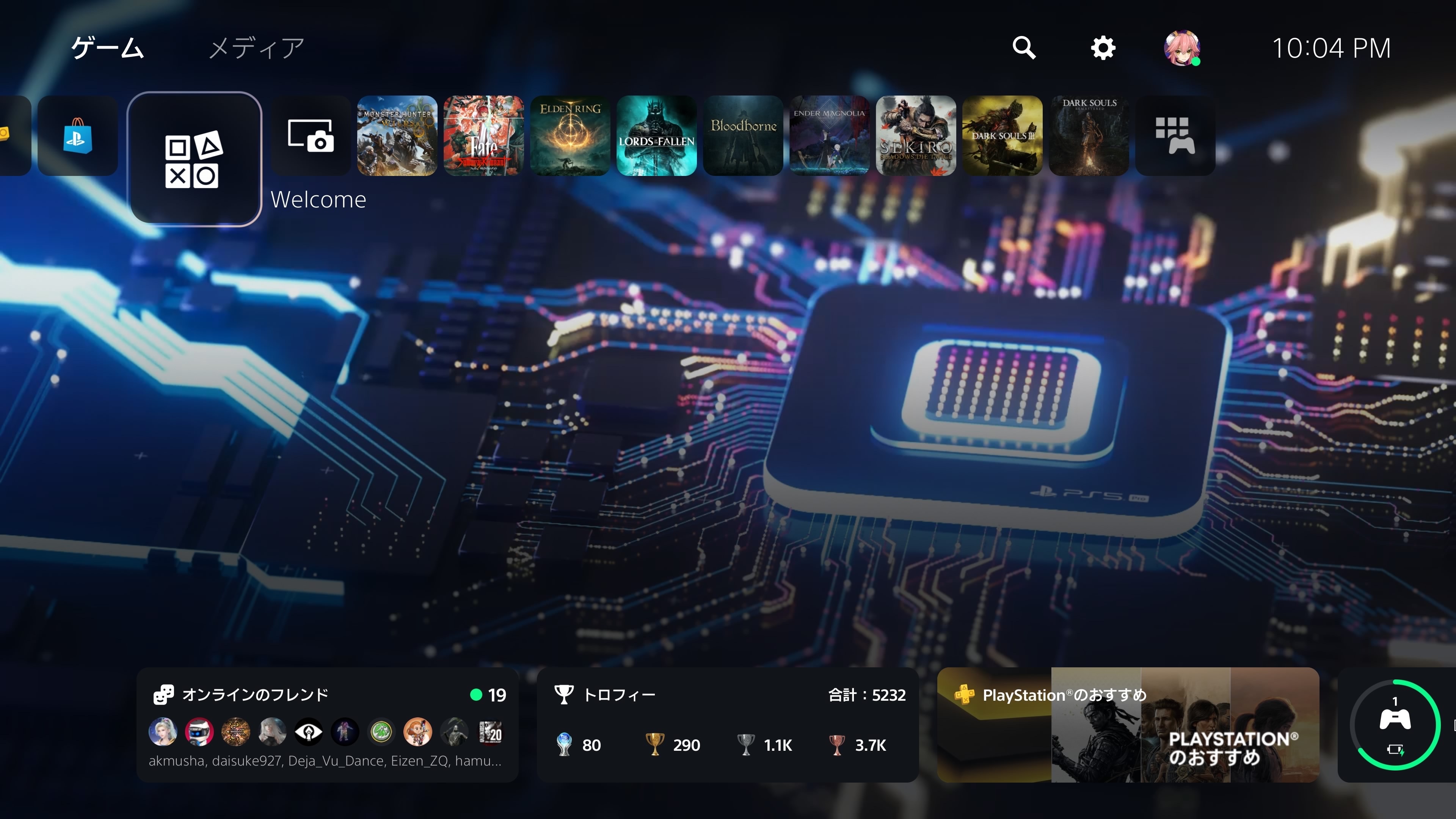Click the PlayStation Plus yellow cross icon
This screenshot has width=1456, height=819.
964,694
